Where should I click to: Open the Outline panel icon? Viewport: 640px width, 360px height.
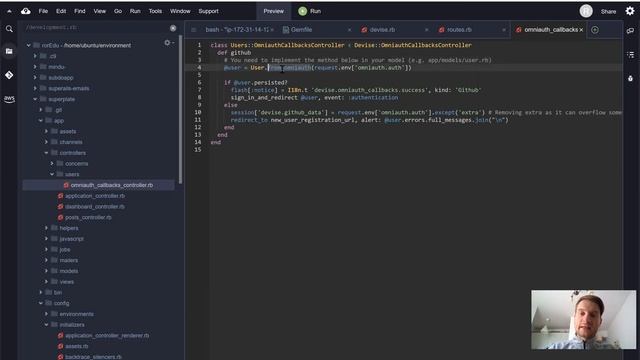click(631, 54)
